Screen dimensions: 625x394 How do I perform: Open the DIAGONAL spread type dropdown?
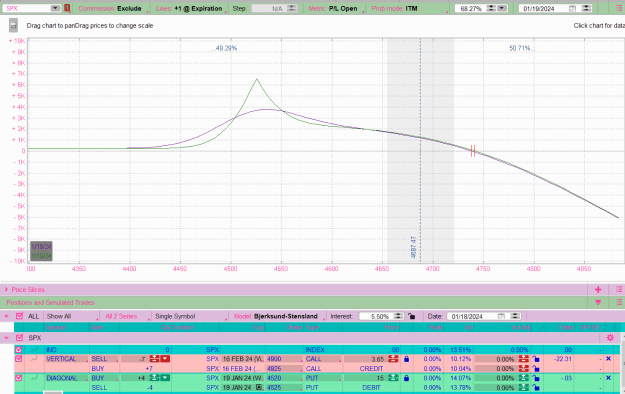[x=66, y=378]
